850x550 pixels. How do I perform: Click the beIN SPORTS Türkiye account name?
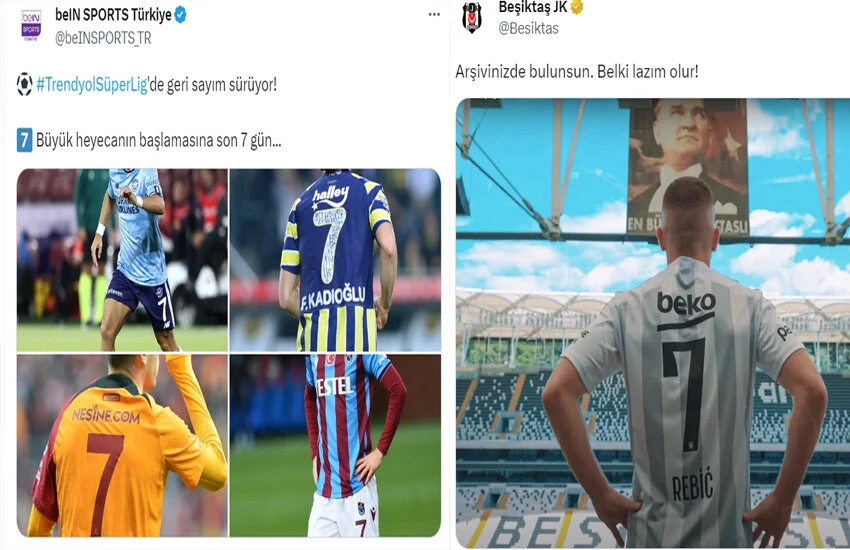[x=113, y=15]
